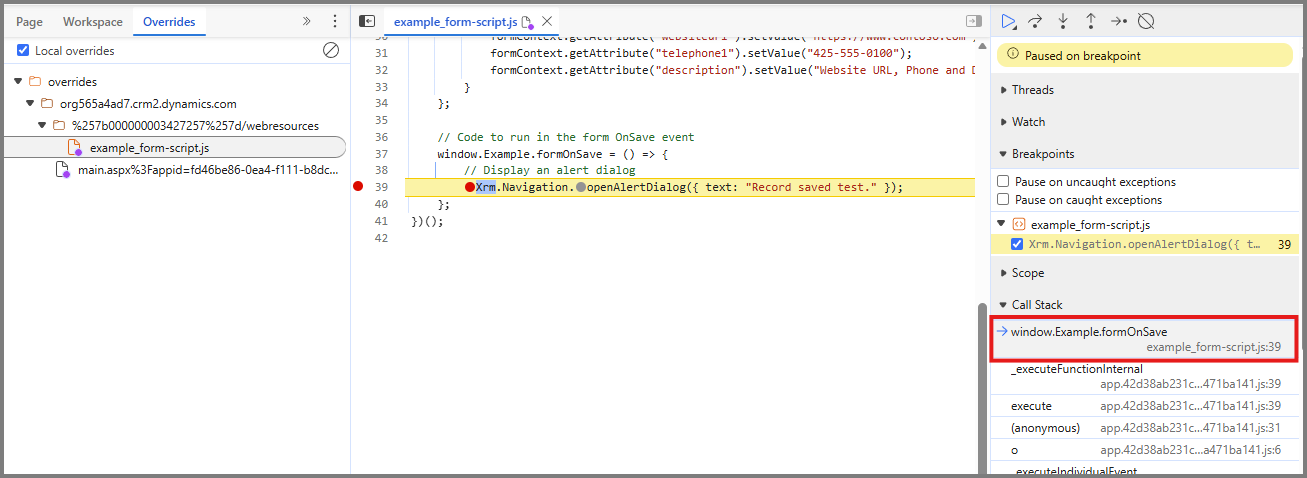Click inline red breakpoint before Xrm
This screenshot has height=478, width=1307.
pyautogui.click(x=469, y=187)
